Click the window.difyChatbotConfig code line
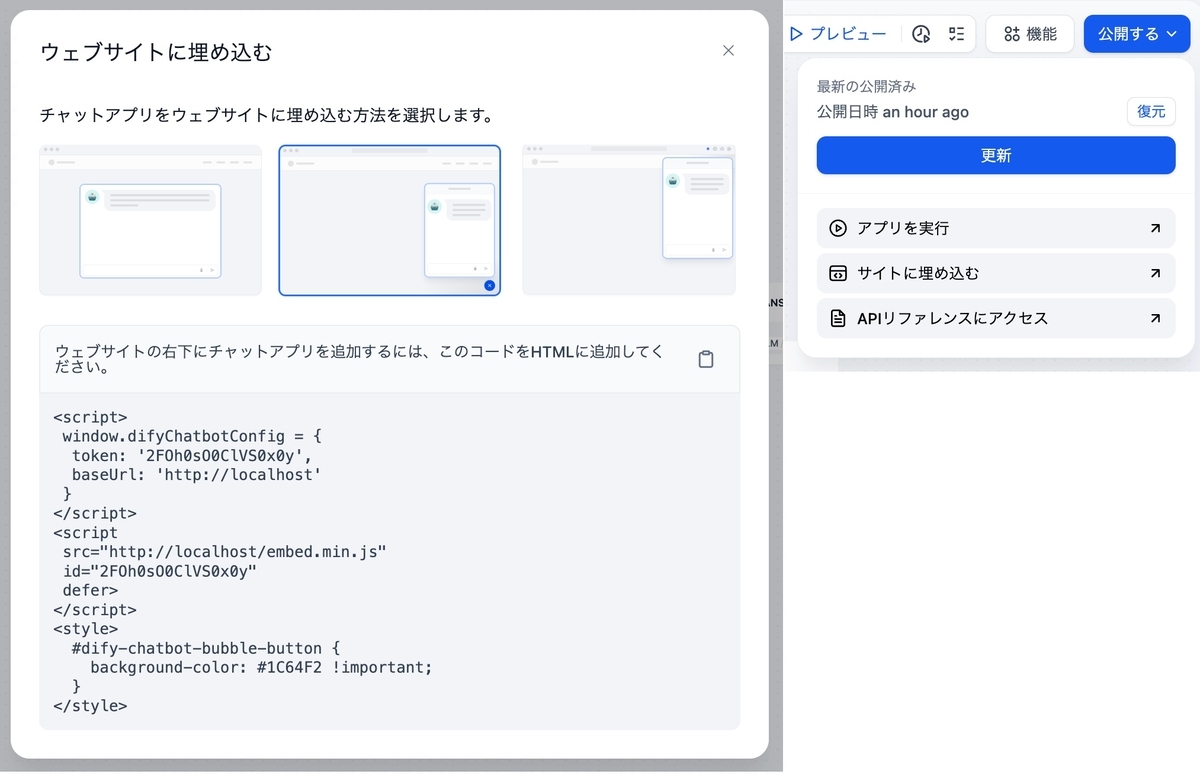 (x=192, y=437)
